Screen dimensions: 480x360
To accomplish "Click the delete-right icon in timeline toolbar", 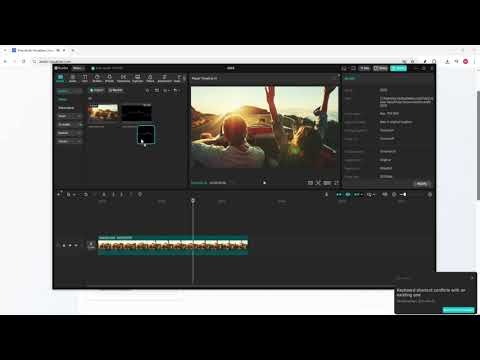I will pos(122,194).
